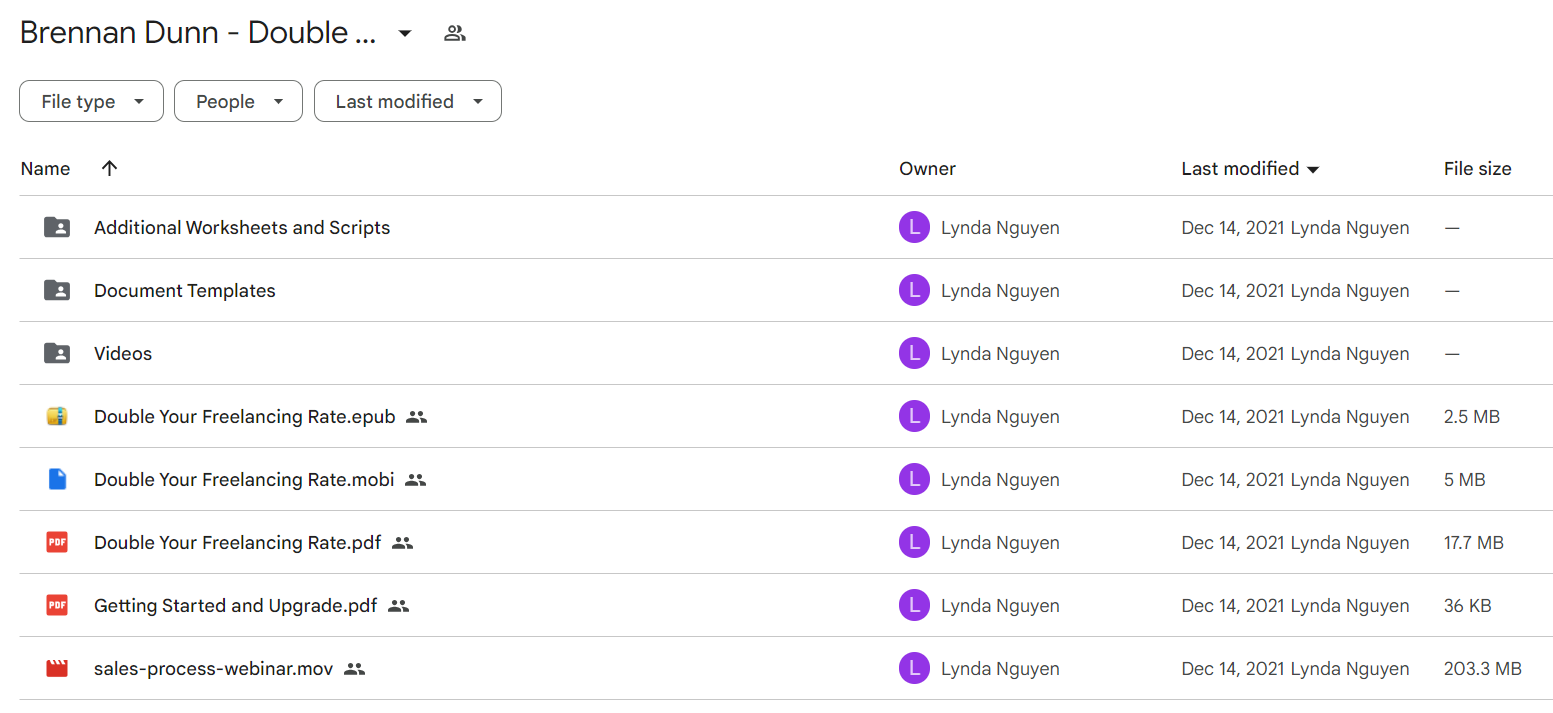Screen dimensions: 1553x713
Task: Click the epub archive file icon
Action: [x=57, y=416]
